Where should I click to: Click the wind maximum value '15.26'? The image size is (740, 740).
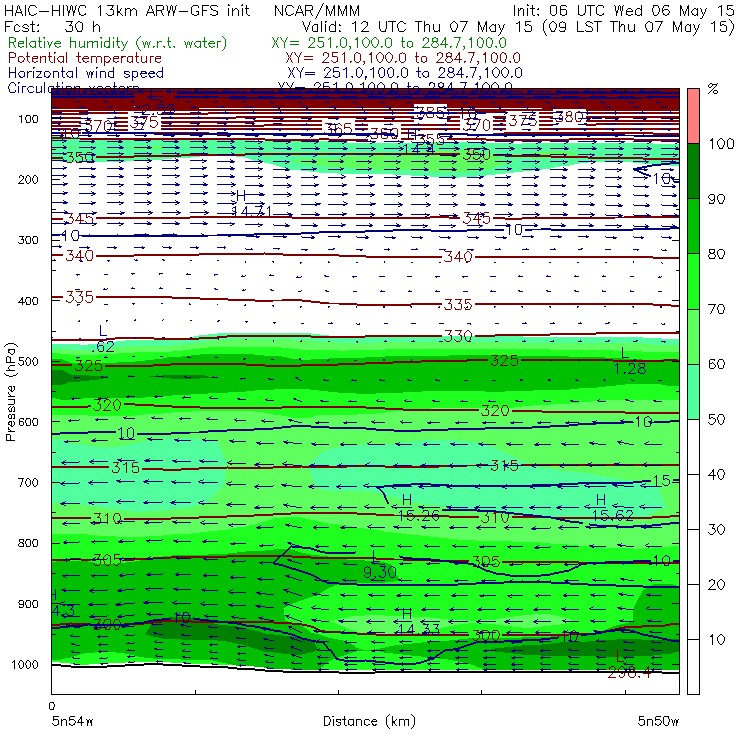(419, 515)
